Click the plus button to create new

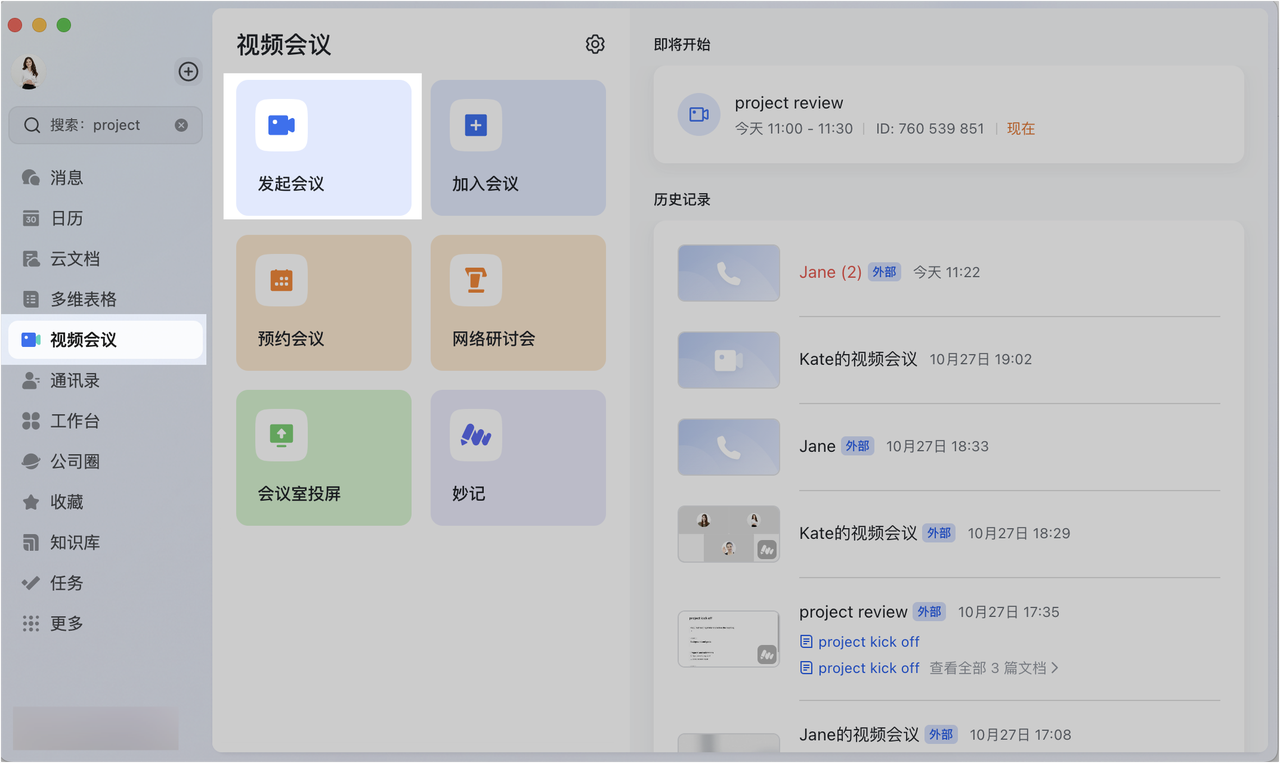point(188,71)
